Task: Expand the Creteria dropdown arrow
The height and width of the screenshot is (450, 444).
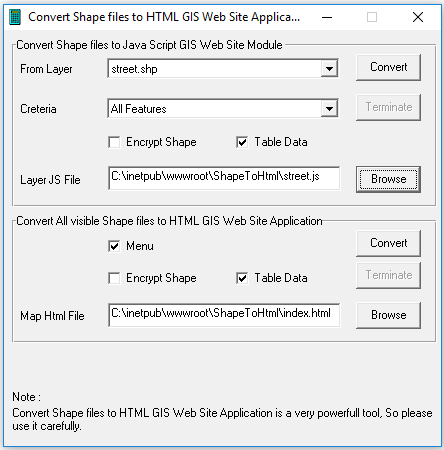Action: click(x=329, y=108)
